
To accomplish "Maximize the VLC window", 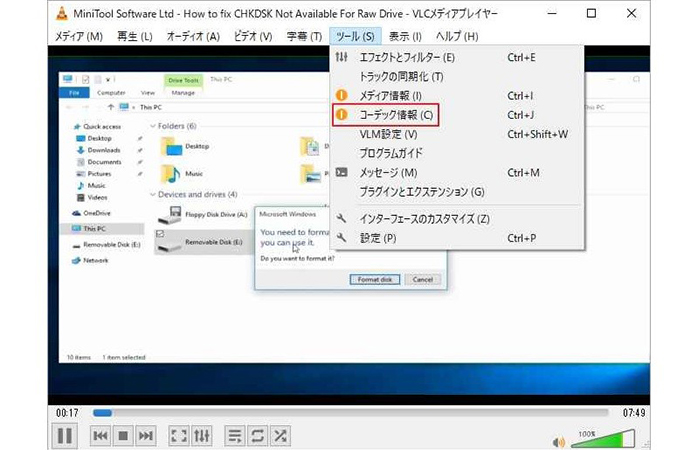I will click(x=591, y=13).
